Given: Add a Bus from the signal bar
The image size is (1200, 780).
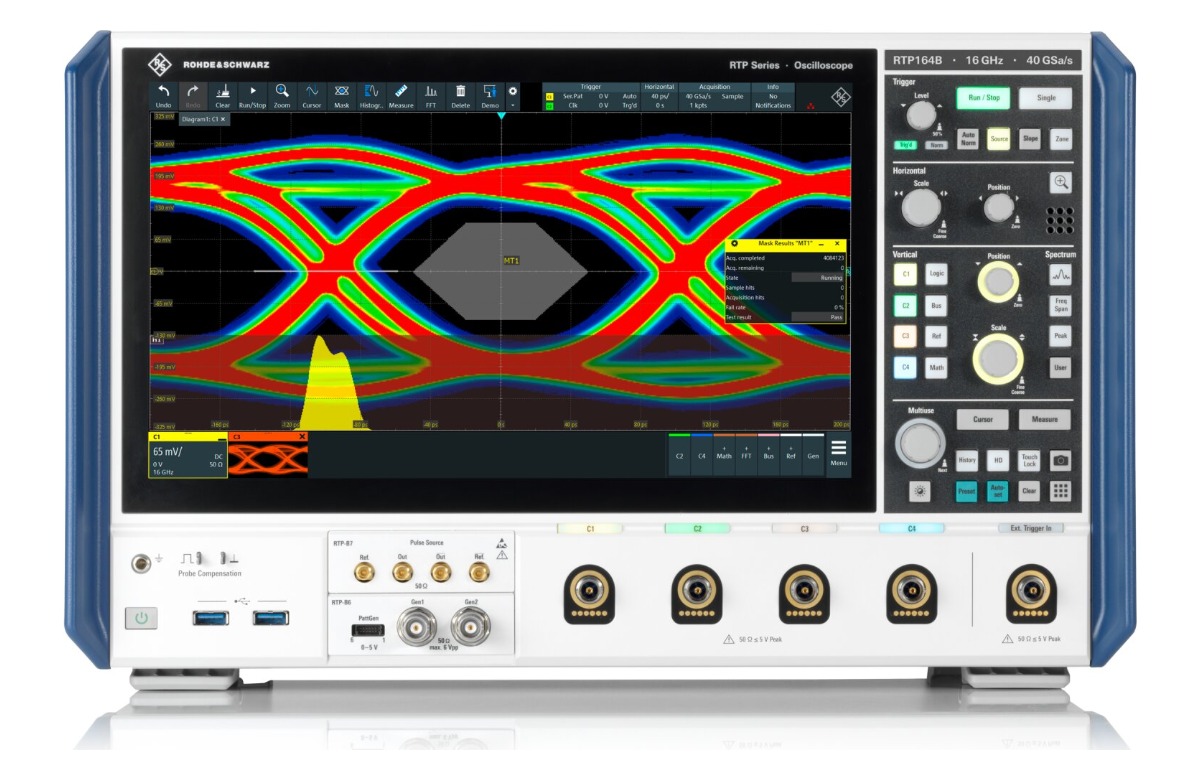Looking at the screenshot, I should coord(769,453).
